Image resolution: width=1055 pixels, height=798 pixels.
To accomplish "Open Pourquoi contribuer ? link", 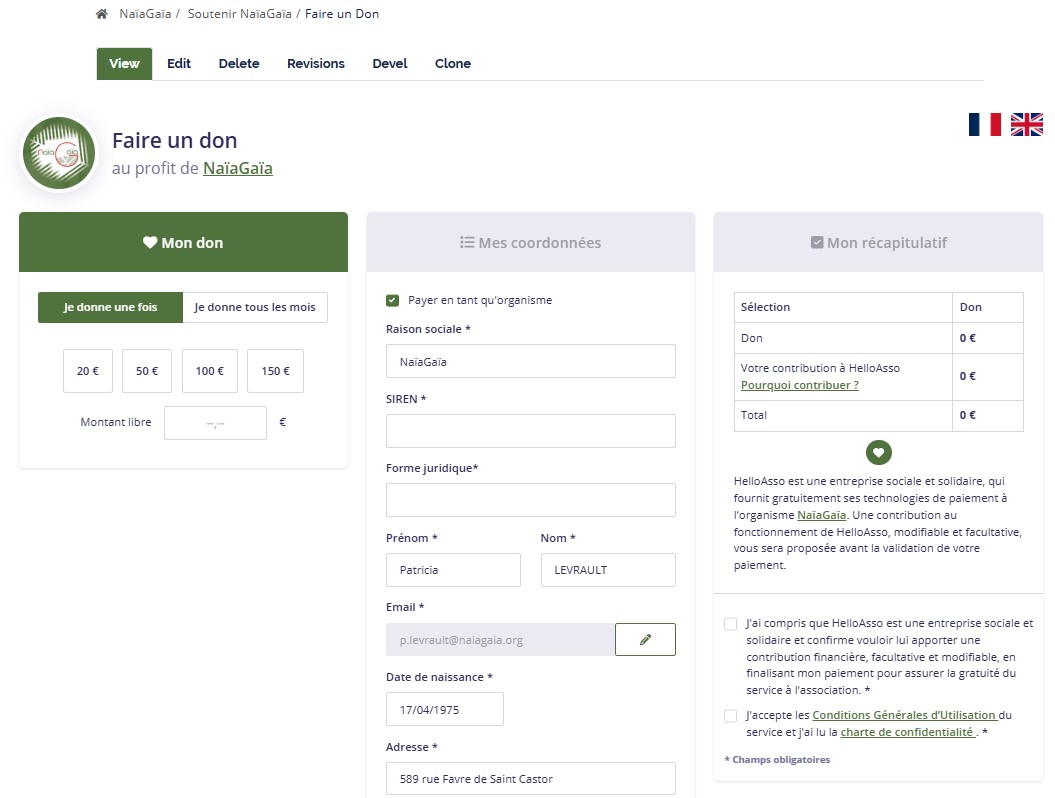I will (799, 385).
